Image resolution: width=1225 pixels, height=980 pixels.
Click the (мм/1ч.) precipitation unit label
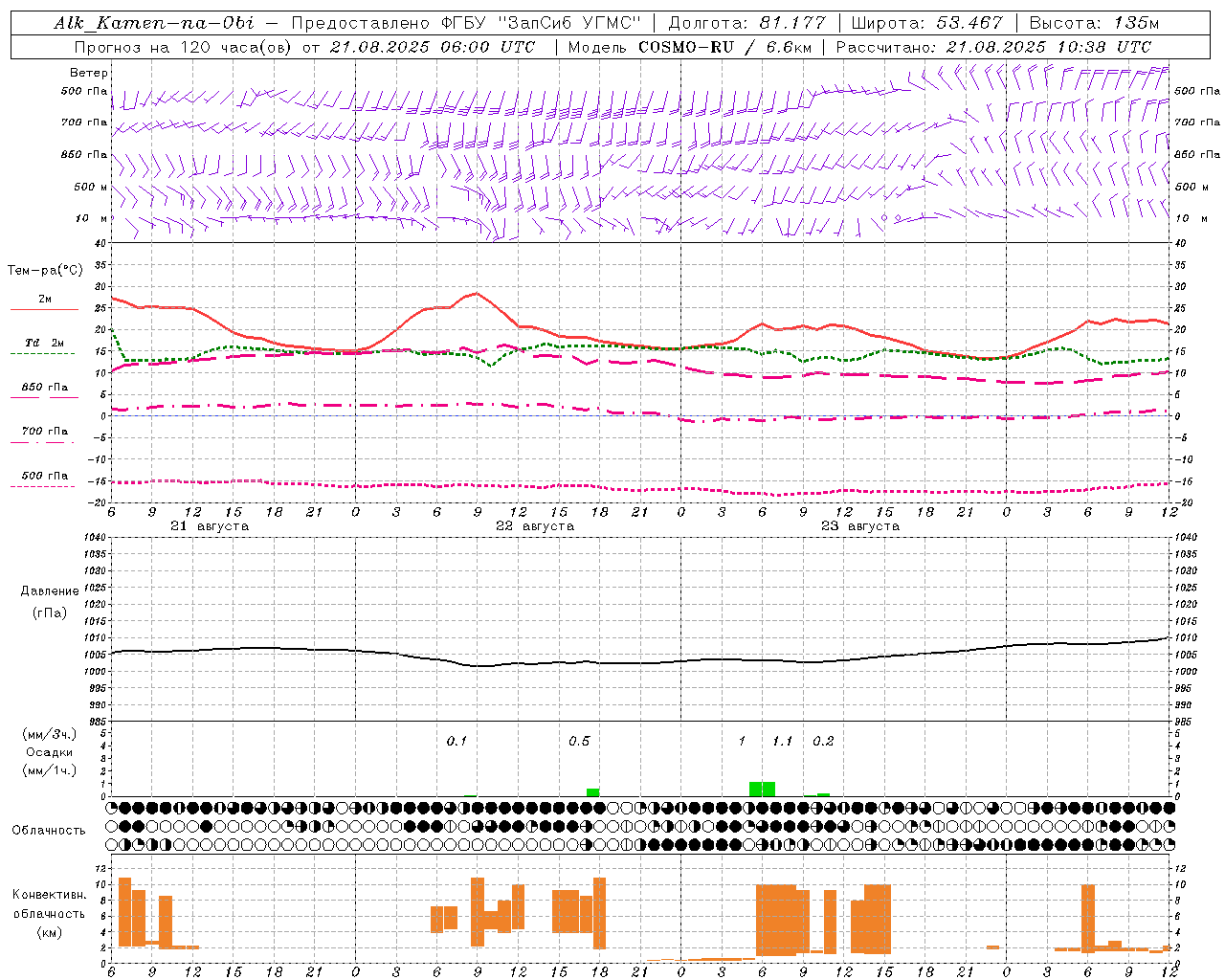click(x=50, y=770)
